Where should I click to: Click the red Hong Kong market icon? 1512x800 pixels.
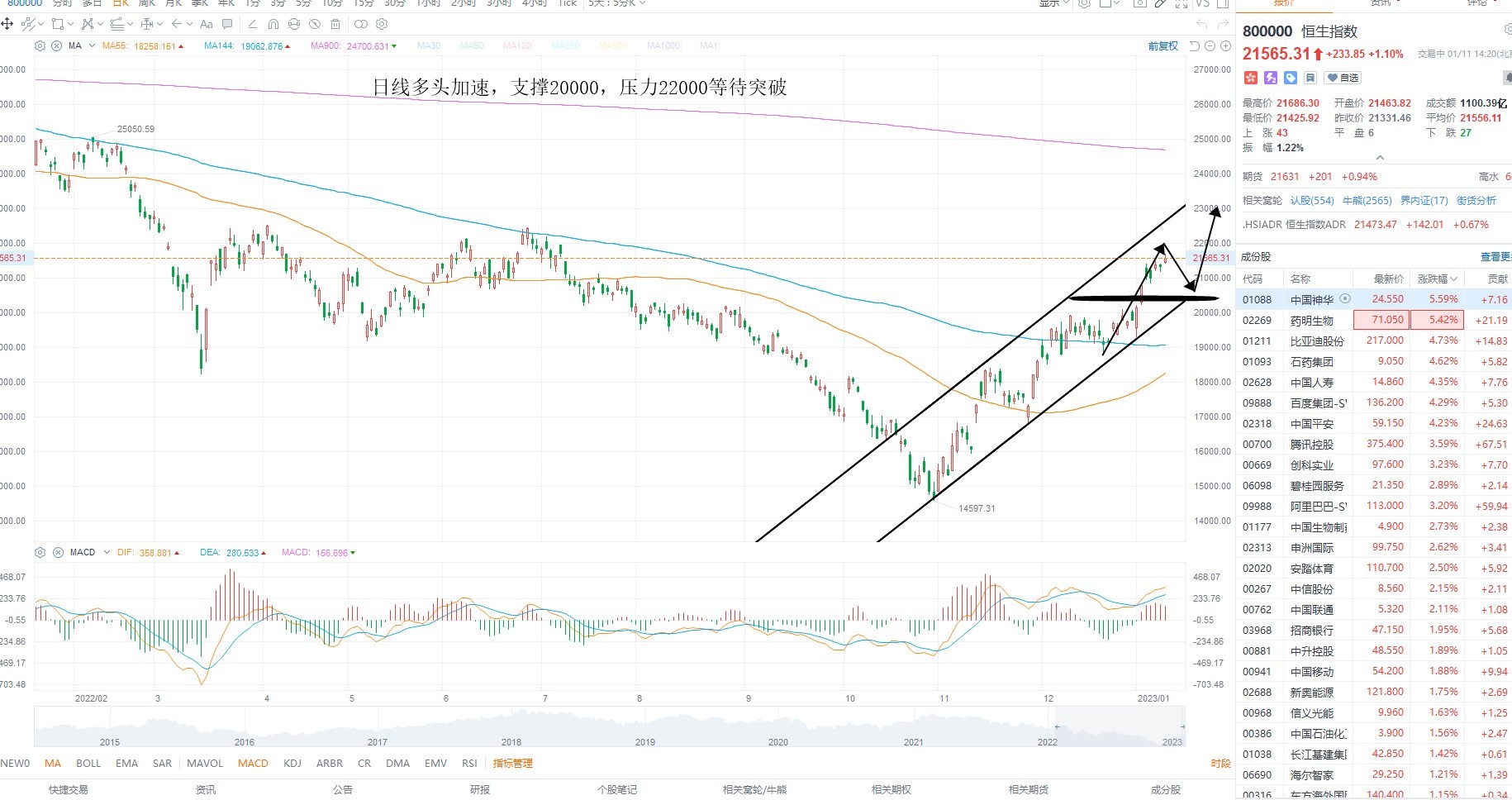pyautogui.click(x=1250, y=78)
